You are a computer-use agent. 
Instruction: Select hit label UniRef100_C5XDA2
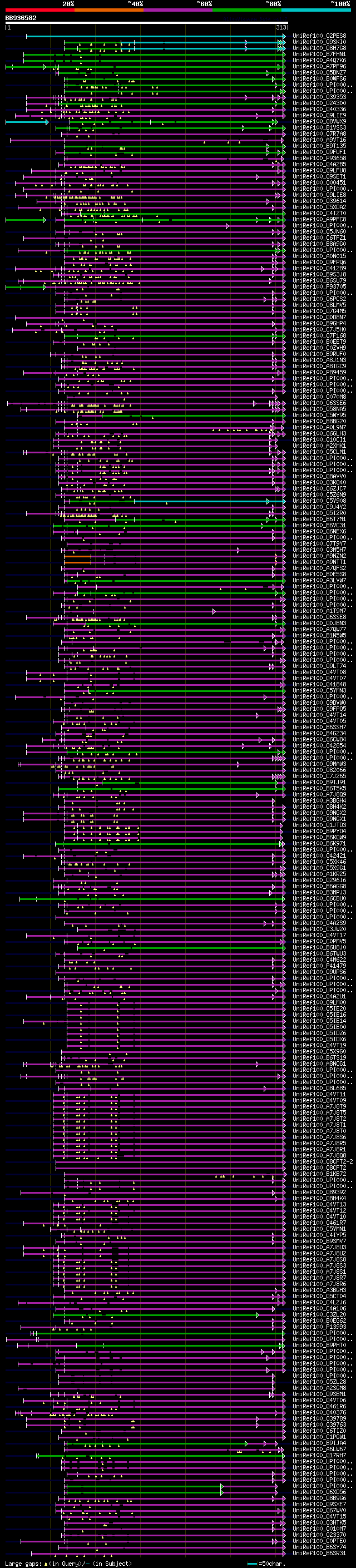coord(319,207)
